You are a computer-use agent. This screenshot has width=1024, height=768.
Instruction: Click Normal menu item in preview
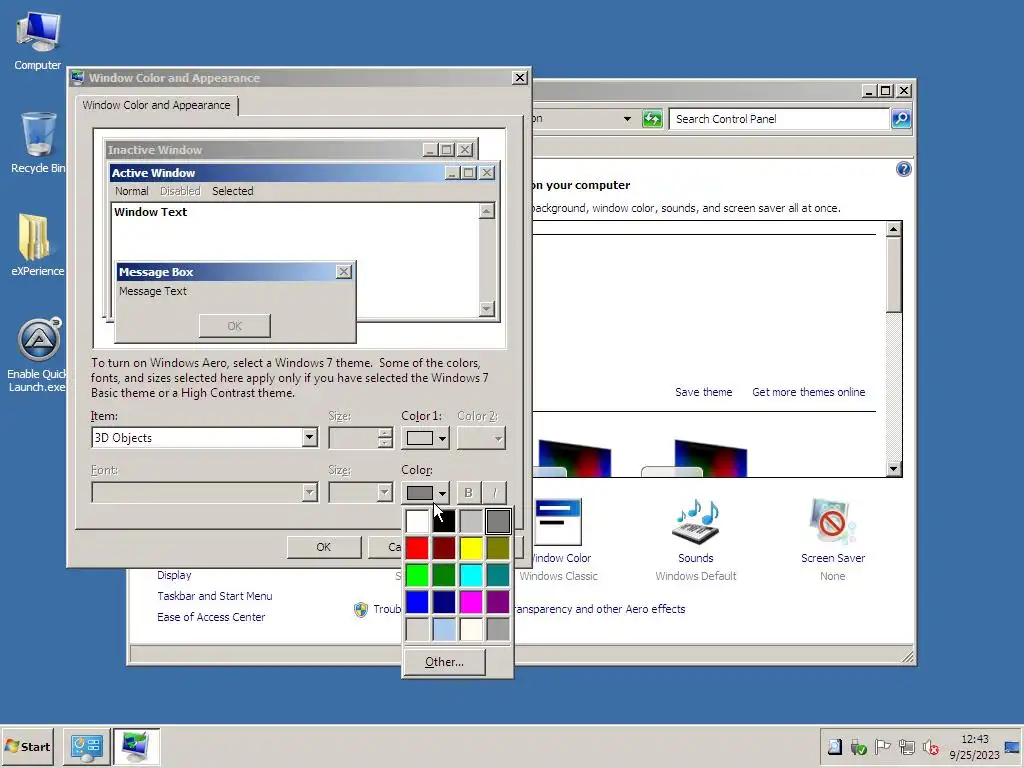[x=131, y=191]
